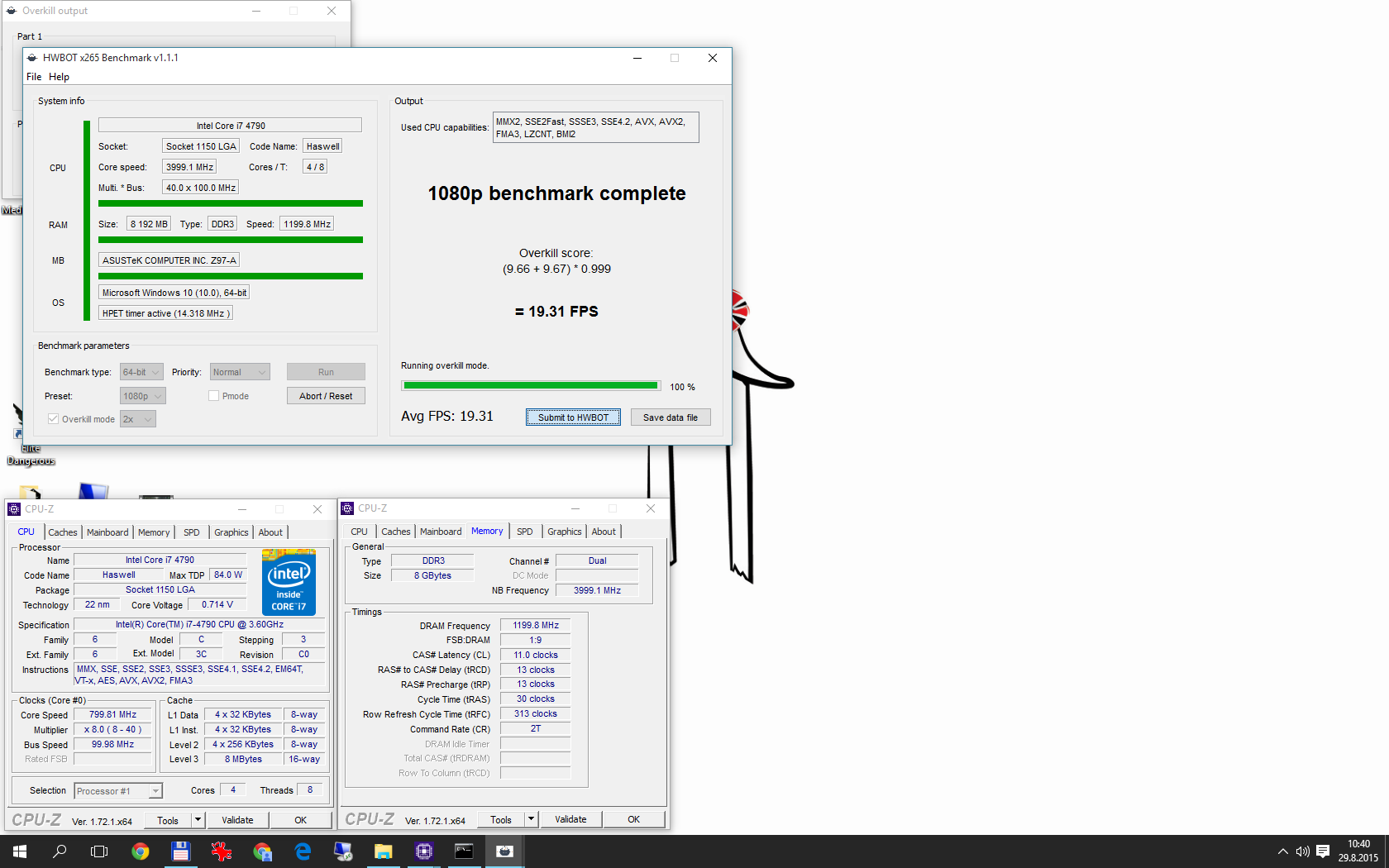This screenshot has height=868, width=1389.
Task: Open Processor #1 selection dropdown
Action: [118, 791]
